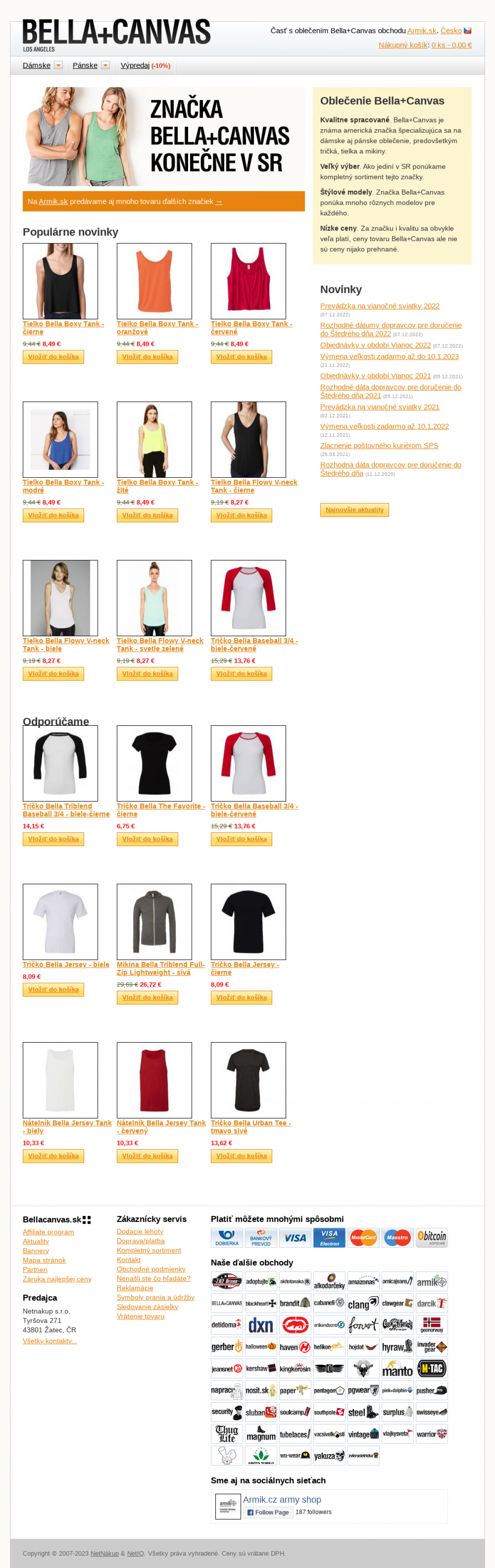Viewport: 495px width, 1568px height.
Task: Open the Nákupný košík link
Action: pos(403,45)
